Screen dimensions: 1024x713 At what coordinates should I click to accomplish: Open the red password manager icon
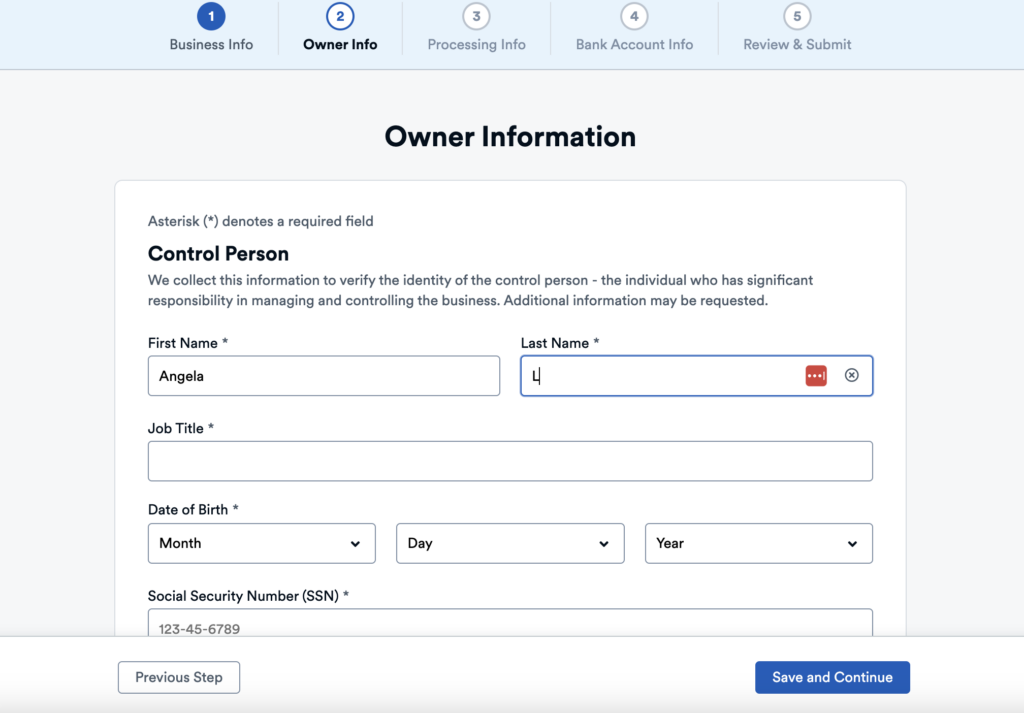pos(816,376)
